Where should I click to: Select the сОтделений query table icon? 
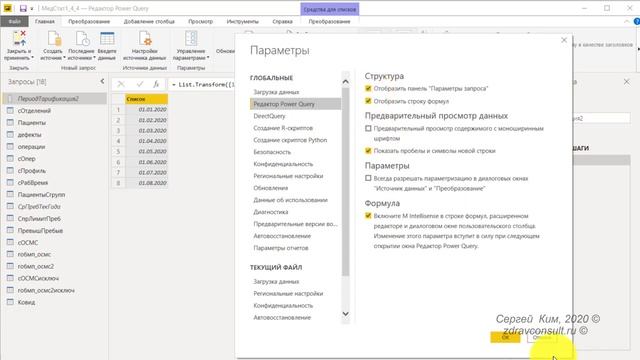coord(10,110)
